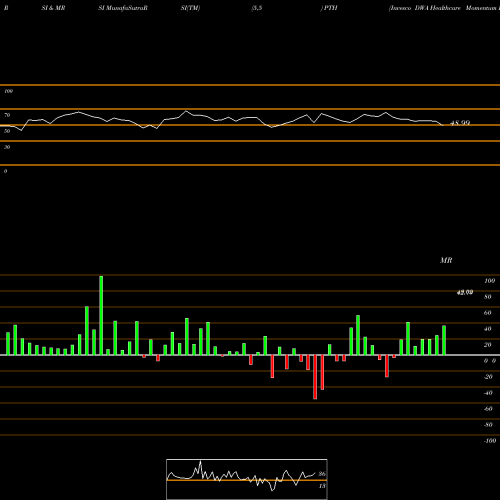Click the last green MR bar
Screen dimensions: 500x500
[444, 340]
